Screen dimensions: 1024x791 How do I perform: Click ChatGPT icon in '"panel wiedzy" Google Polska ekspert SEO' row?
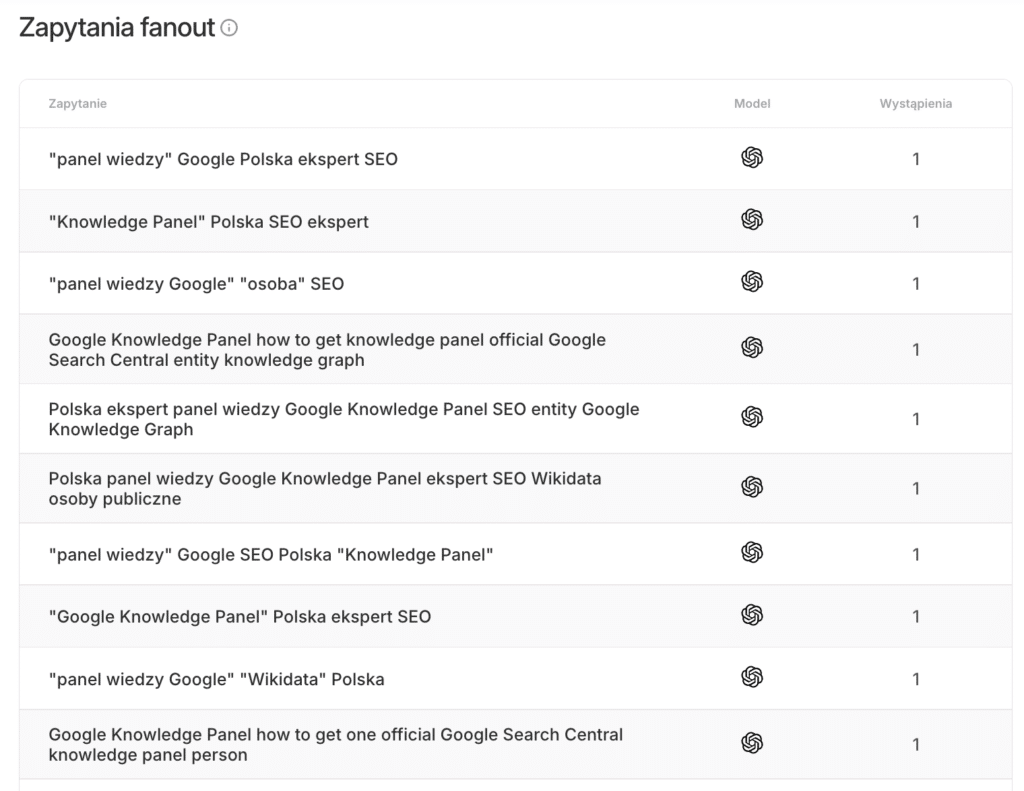pyautogui.click(x=752, y=157)
